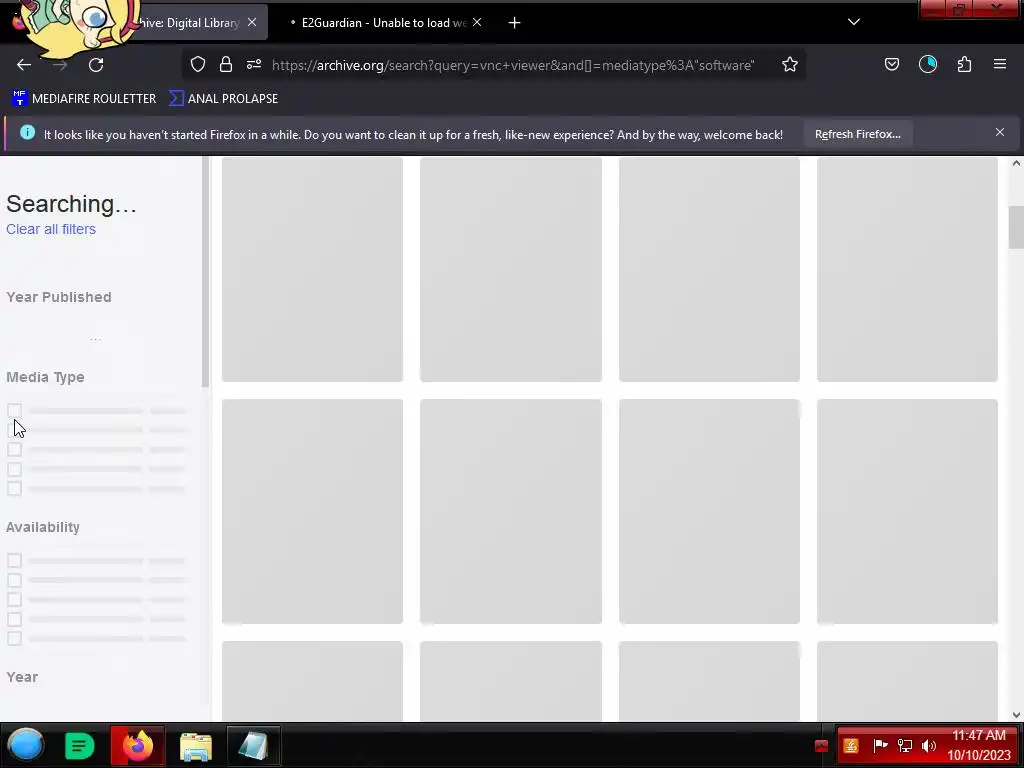Tick the fourth Availability checkbox
Image resolution: width=1024 pixels, height=768 pixels.
14,619
